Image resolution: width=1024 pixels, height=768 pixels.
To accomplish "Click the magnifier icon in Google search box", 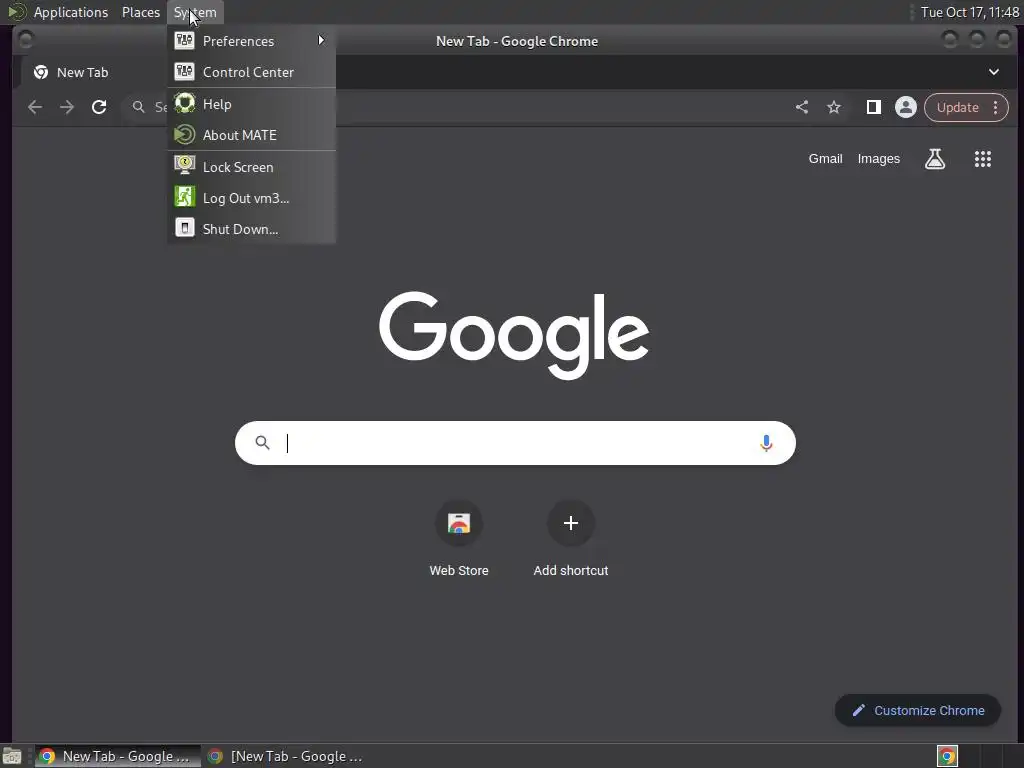I will [263, 443].
